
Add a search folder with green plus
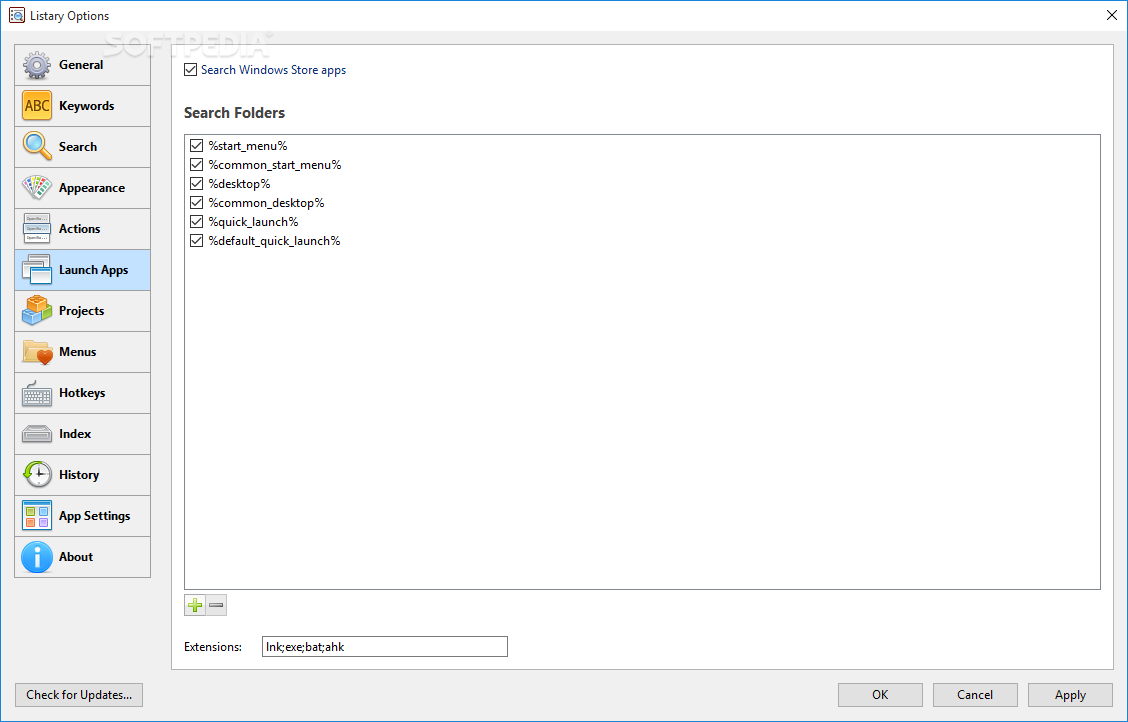coord(195,606)
